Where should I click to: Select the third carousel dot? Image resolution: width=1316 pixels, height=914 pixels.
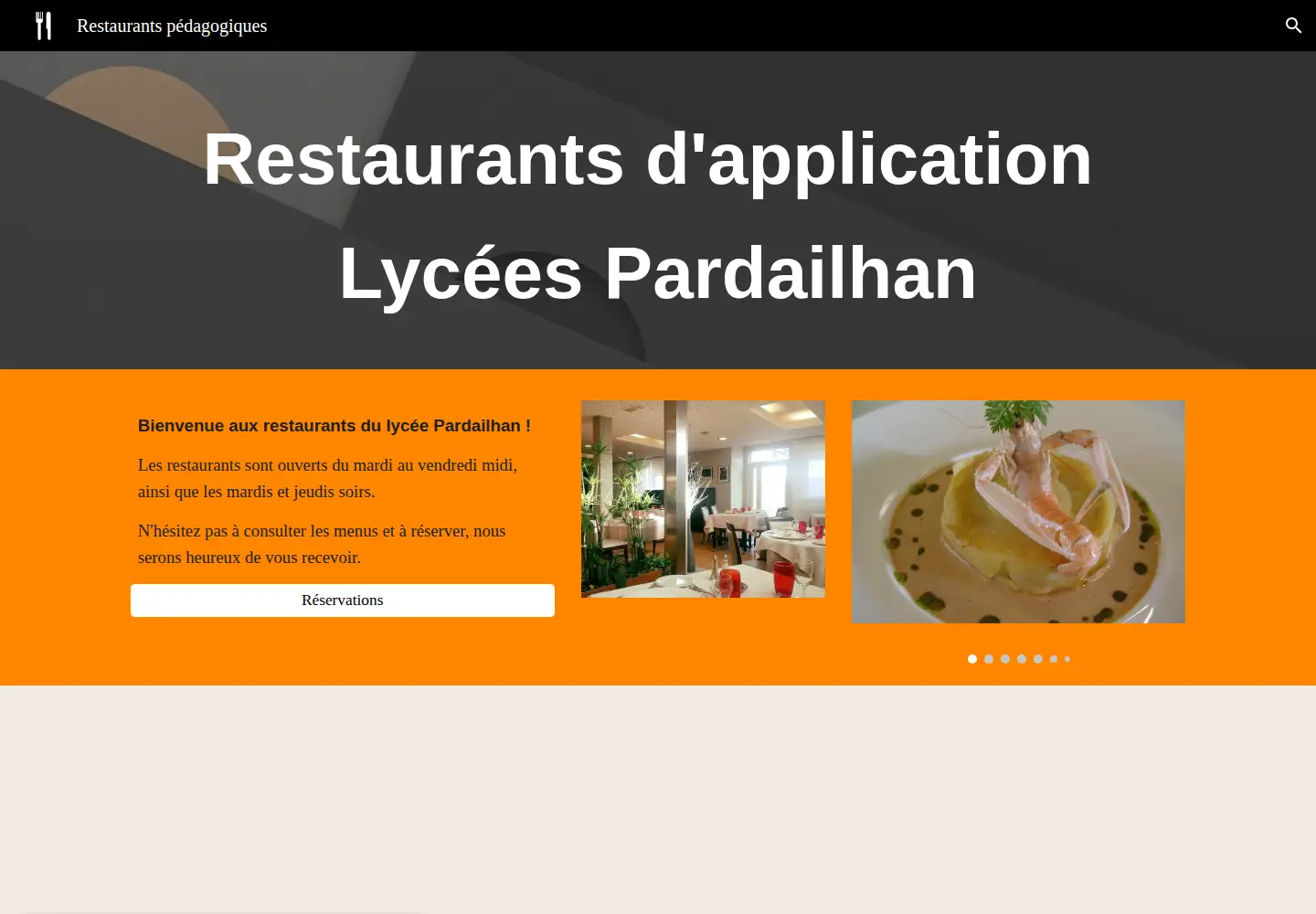point(1005,659)
